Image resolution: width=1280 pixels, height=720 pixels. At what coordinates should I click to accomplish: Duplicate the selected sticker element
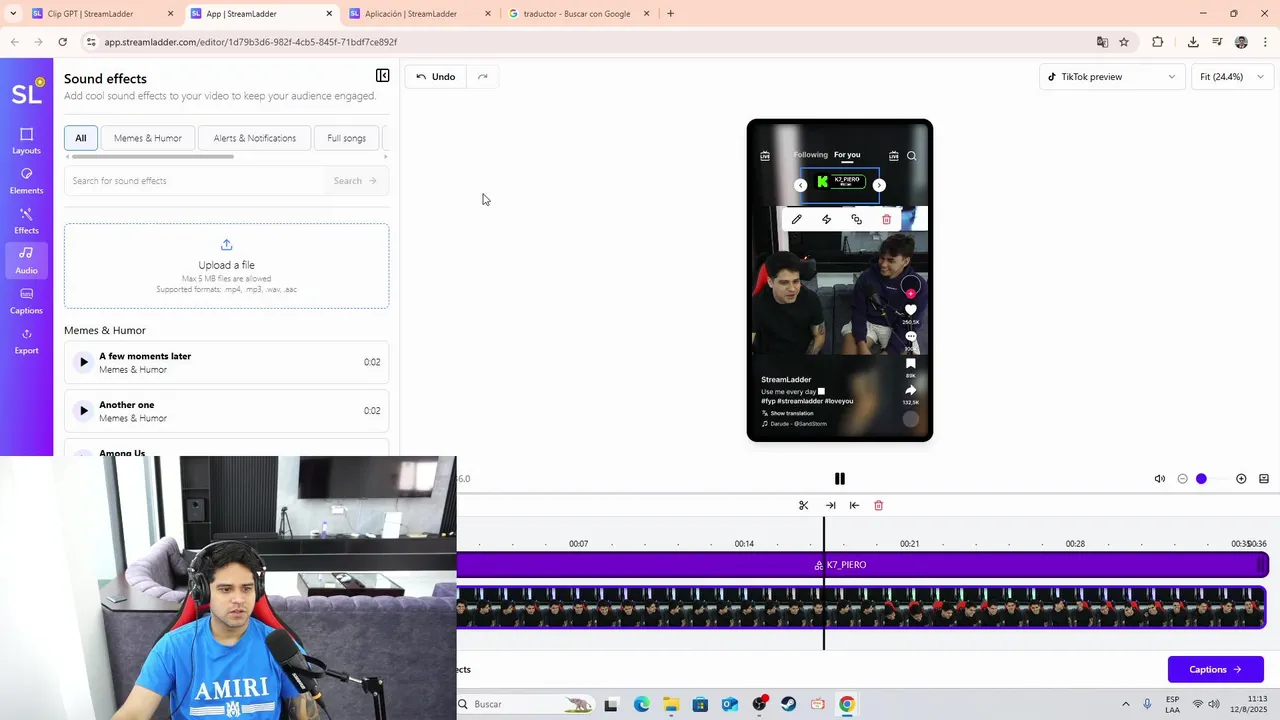tap(856, 219)
